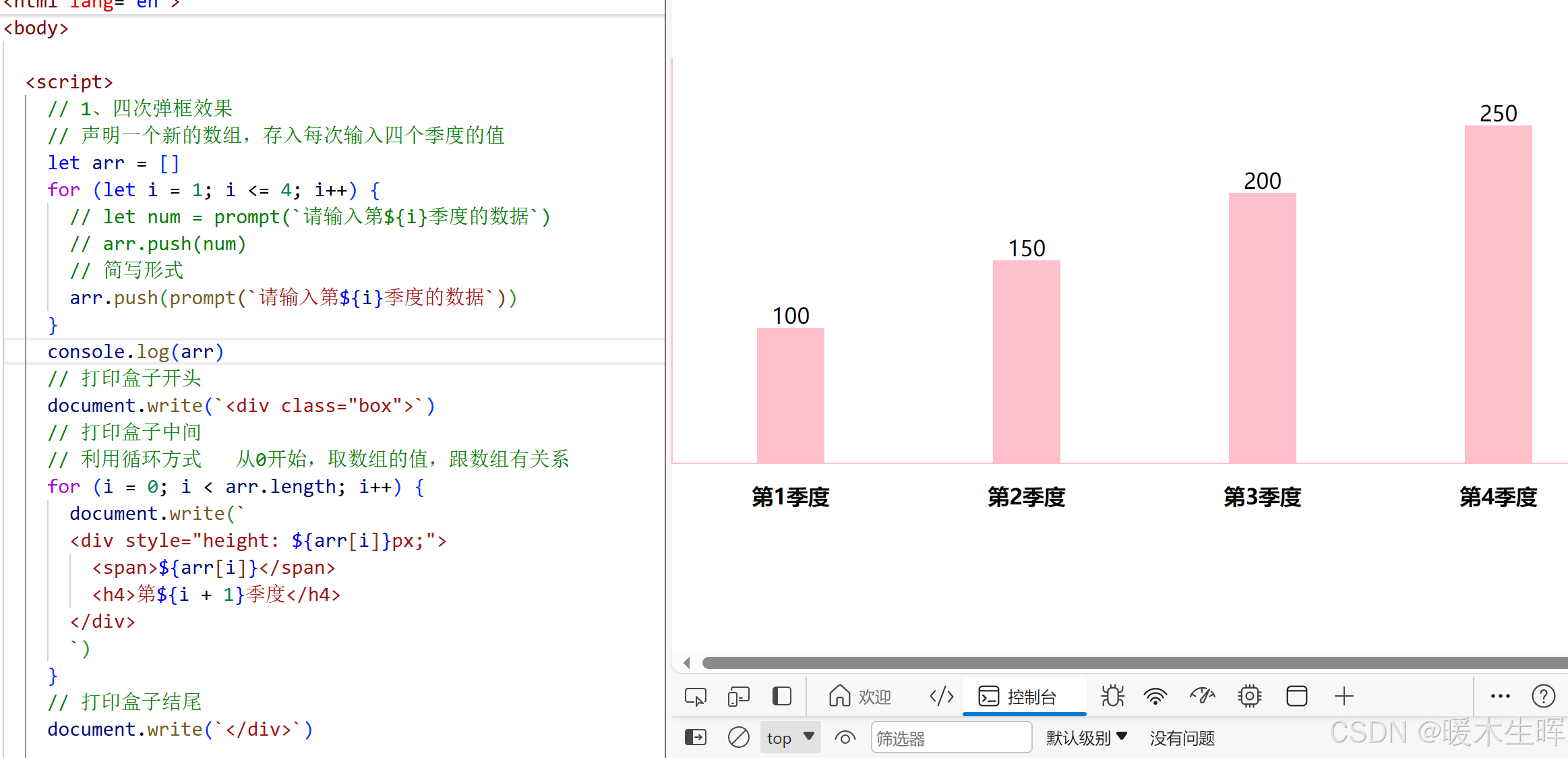Activate the inspect element picker icon
The image size is (1568, 758).
695,696
